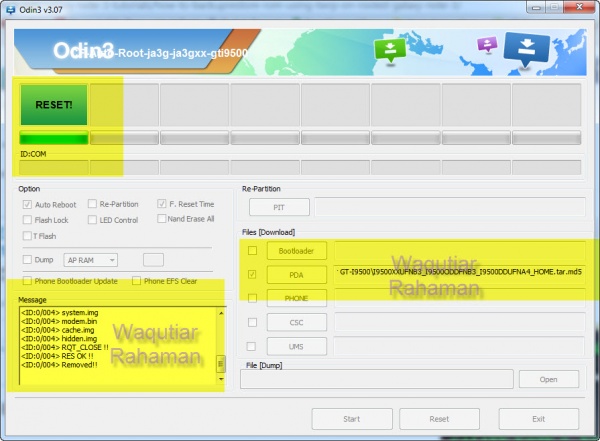600x441 pixels.
Task: Click the Start button
Action: (352, 419)
